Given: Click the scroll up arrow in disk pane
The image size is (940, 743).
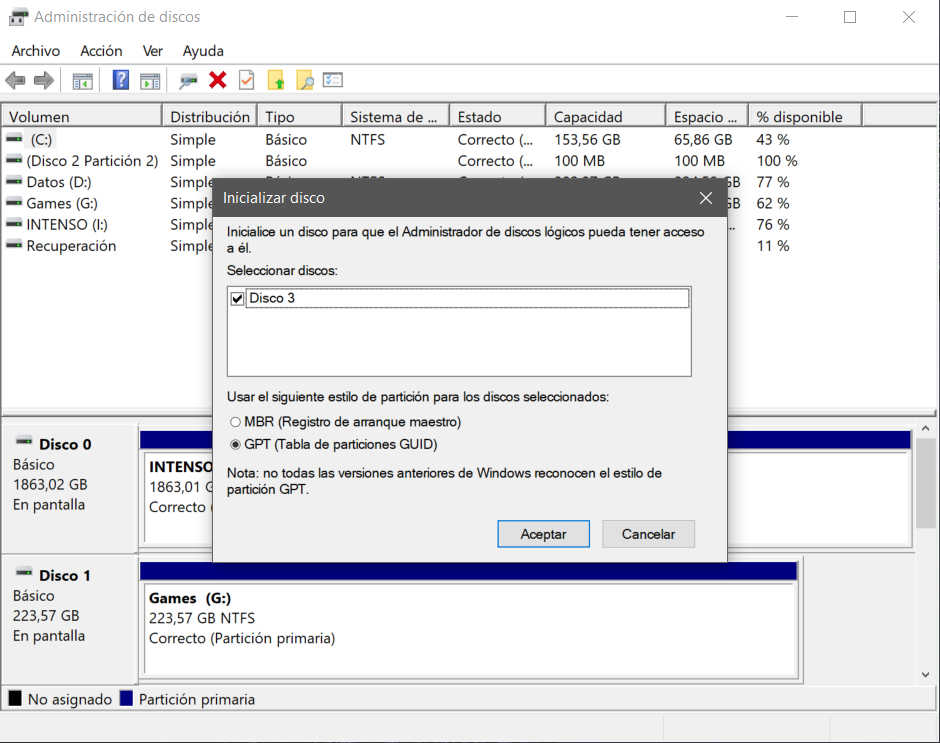Looking at the screenshot, I should [926, 428].
